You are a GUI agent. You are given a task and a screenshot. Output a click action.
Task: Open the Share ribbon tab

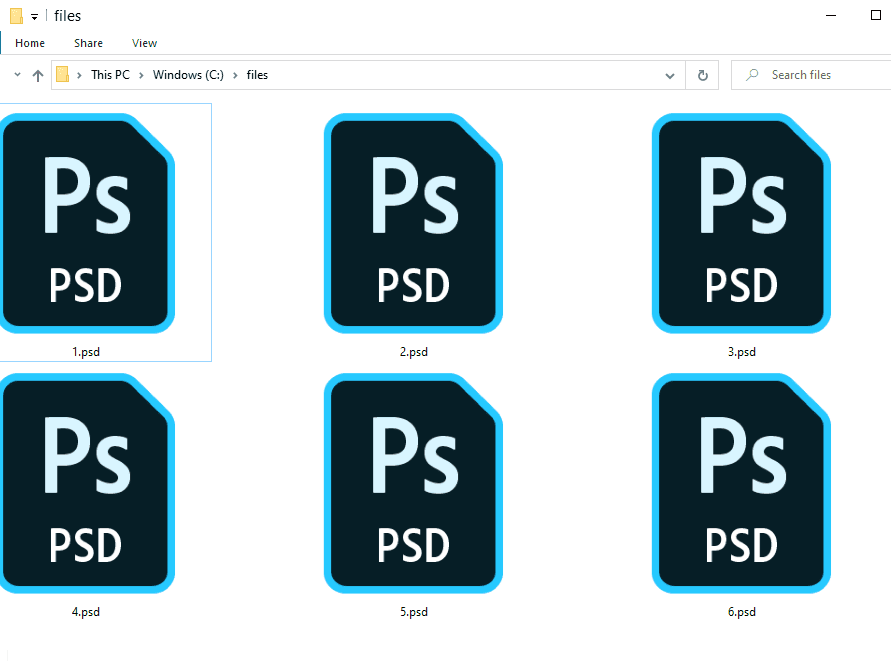pos(88,43)
